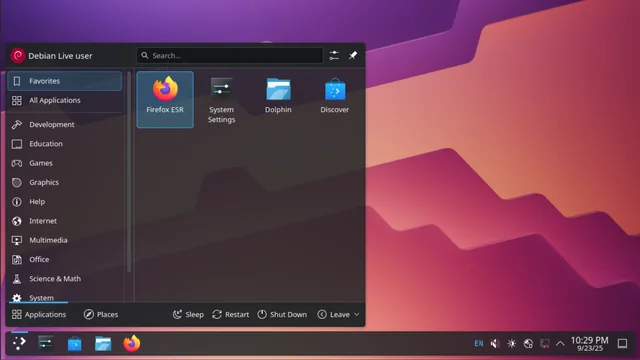Open the Development category

coord(64,124)
